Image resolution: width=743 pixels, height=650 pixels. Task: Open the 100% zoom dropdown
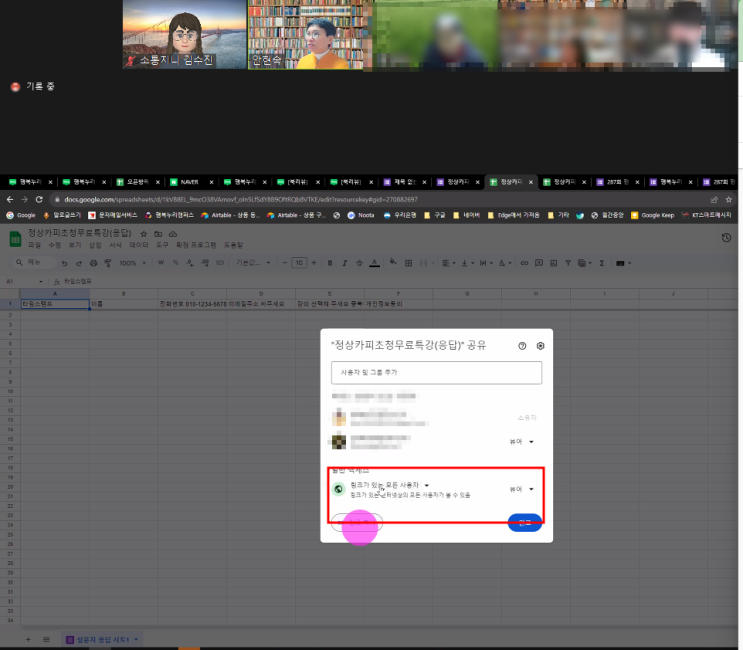(132, 263)
